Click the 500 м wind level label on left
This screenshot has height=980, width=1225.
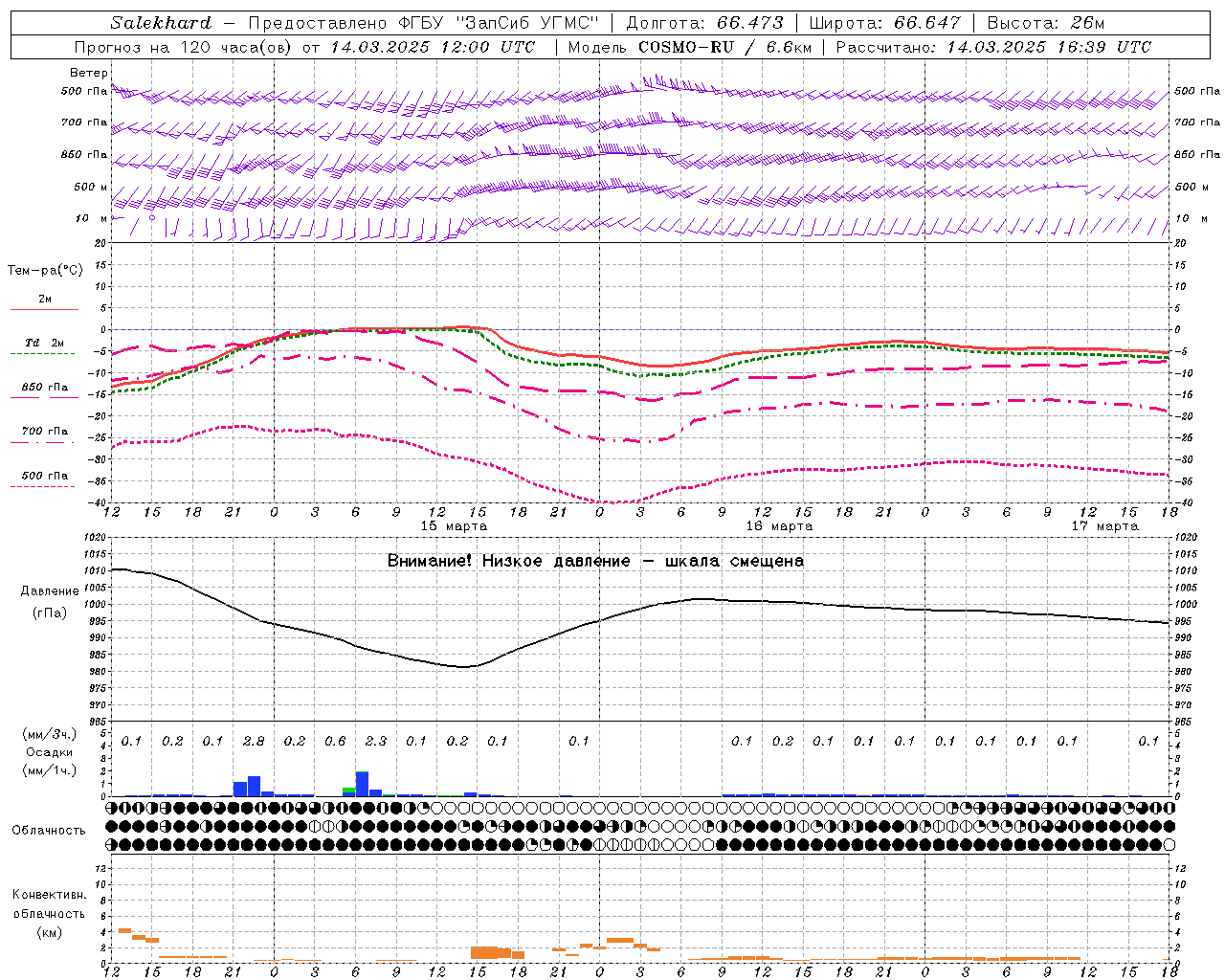click(x=91, y=188)
